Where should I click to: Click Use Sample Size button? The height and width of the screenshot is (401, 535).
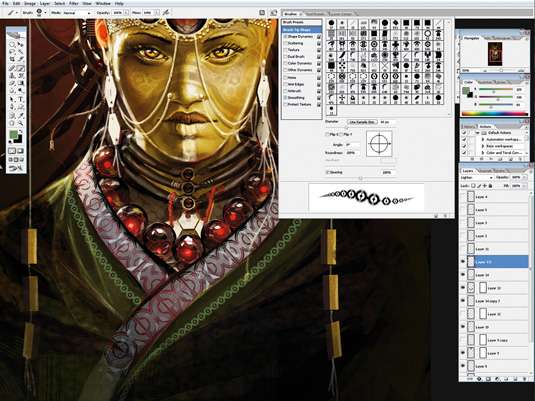[362, 122]
